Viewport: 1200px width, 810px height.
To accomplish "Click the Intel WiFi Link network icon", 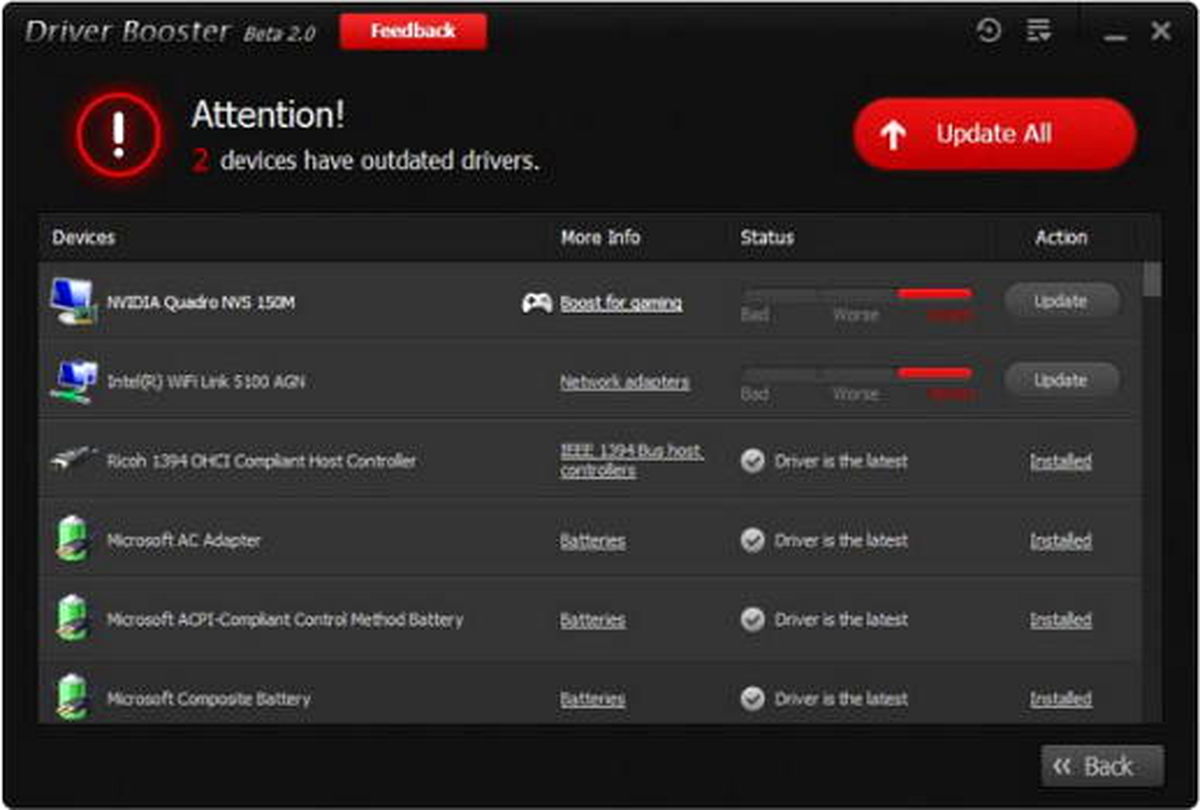I will [73, 381].
